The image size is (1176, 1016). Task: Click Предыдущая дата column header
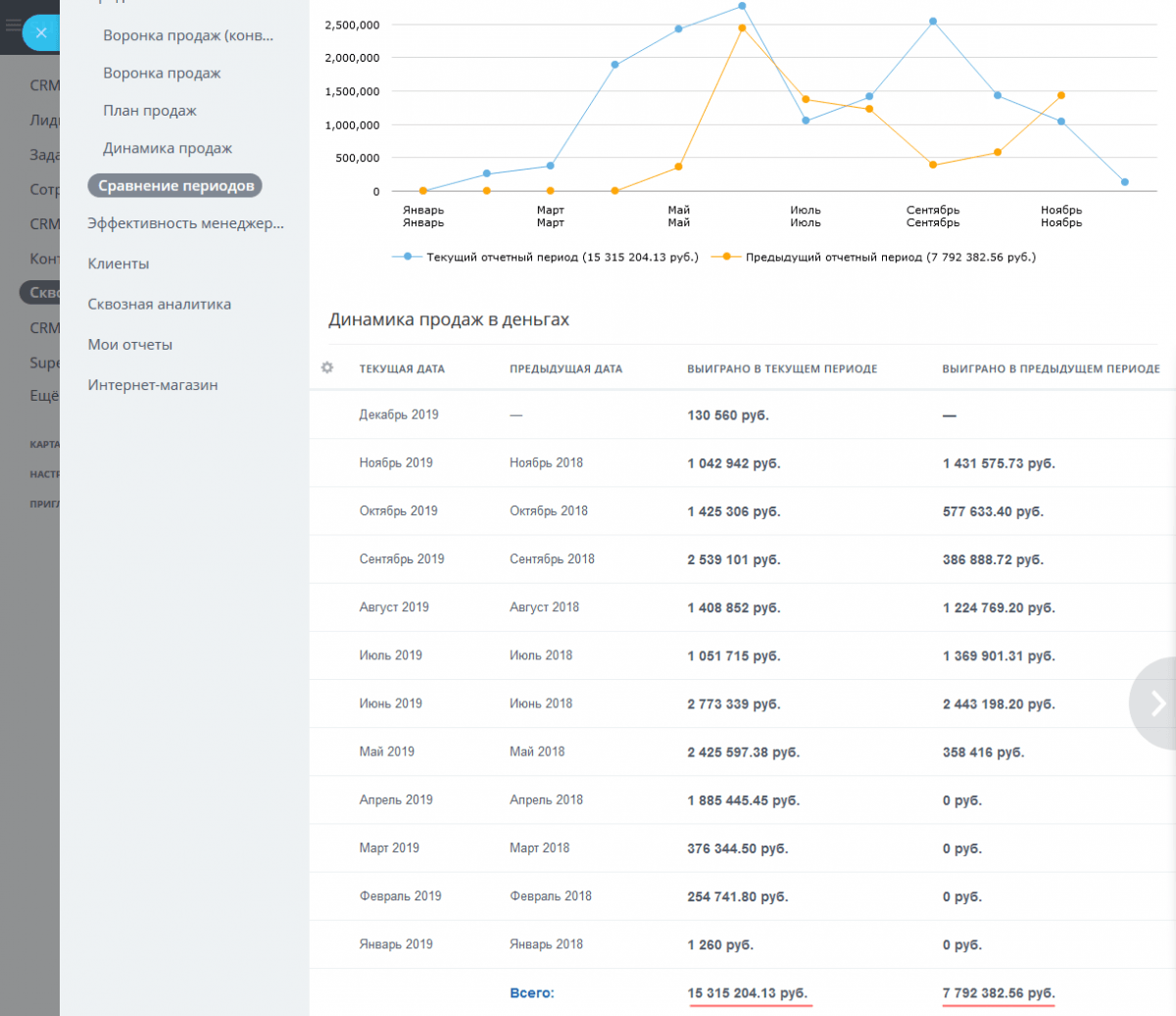click(565, 369)
